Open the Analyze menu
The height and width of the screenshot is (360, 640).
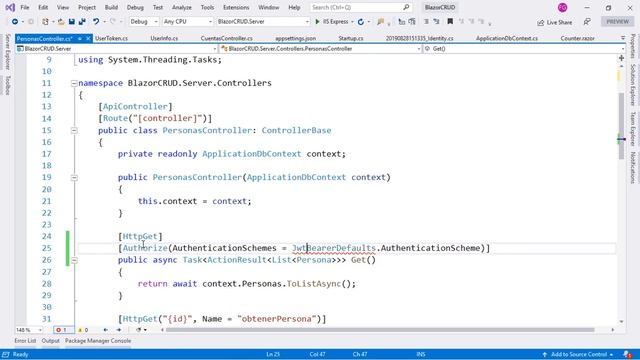pos(182,7)
